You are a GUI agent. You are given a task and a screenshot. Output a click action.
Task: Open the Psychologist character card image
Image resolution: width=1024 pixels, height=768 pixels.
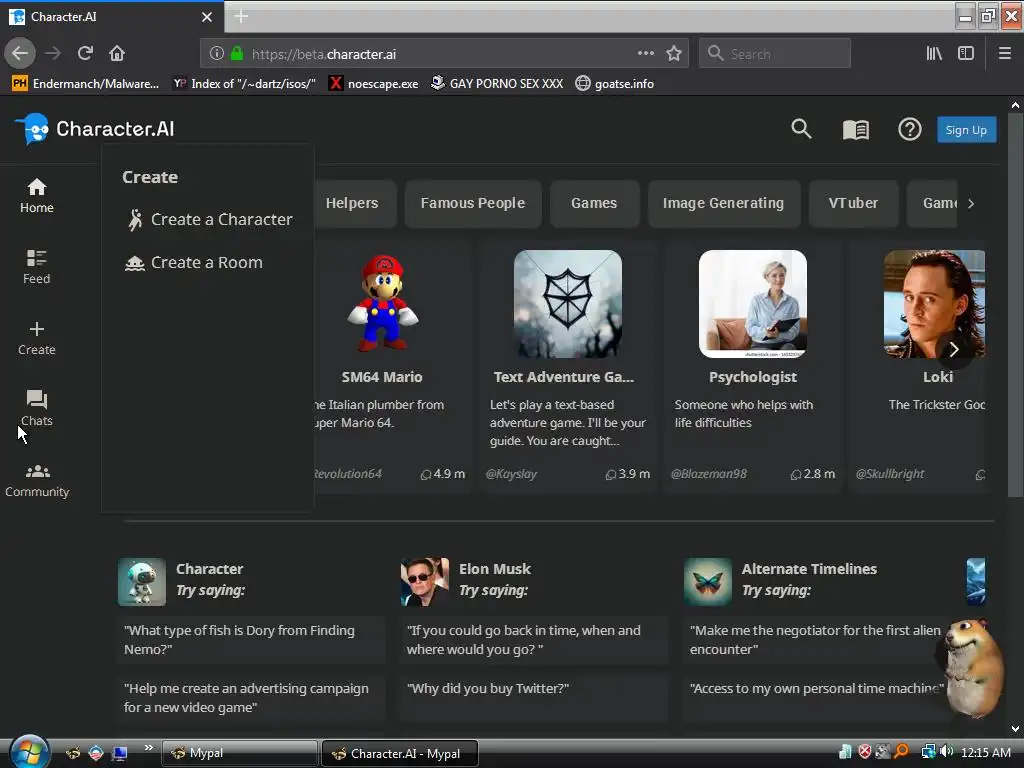[752, 304]
